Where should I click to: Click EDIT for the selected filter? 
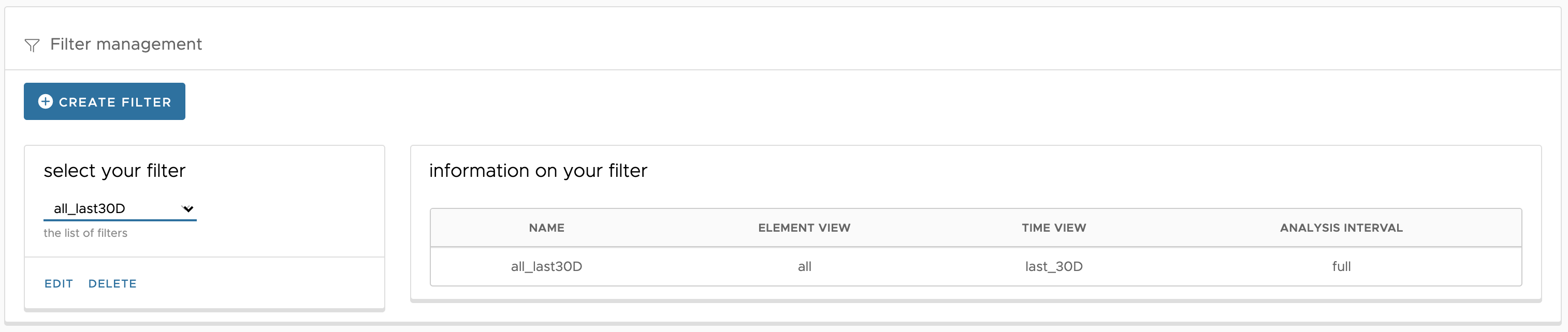click(x=59, y=284)
